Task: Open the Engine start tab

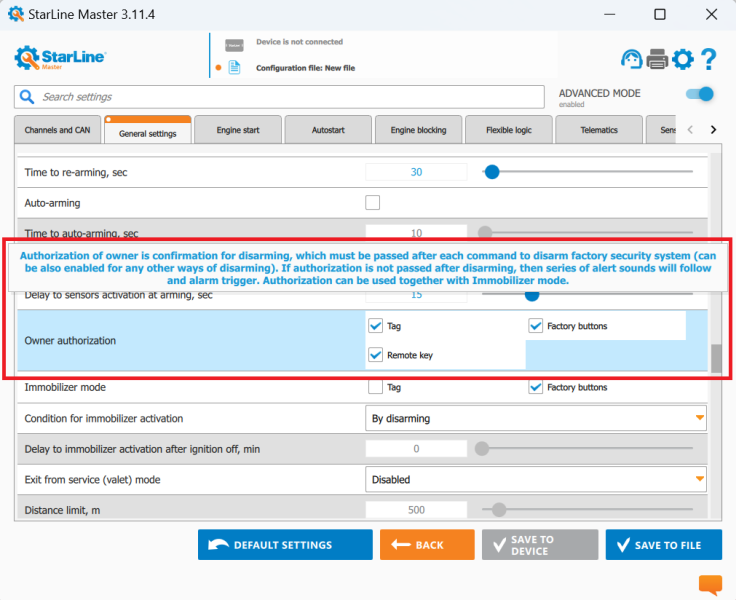Action: [238, 130]
